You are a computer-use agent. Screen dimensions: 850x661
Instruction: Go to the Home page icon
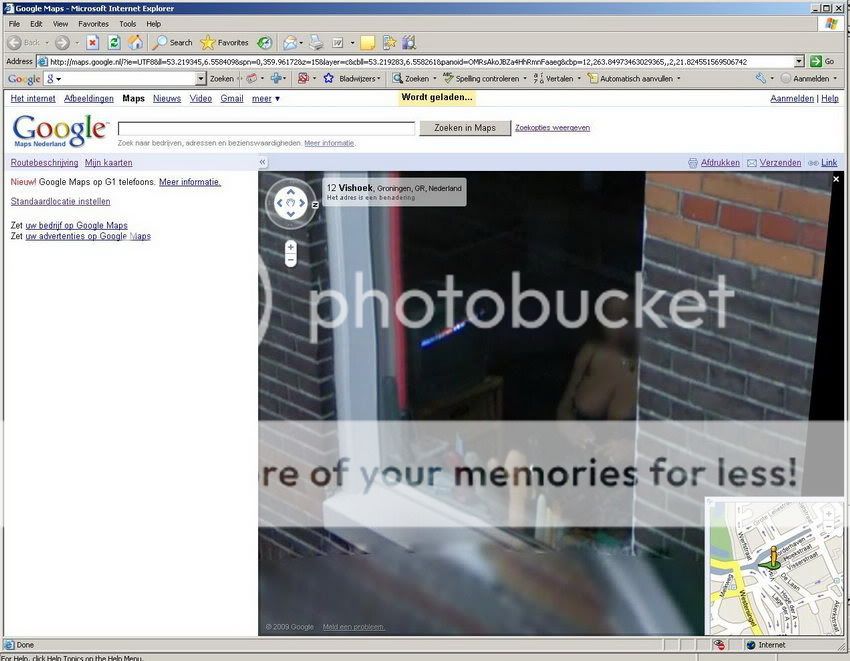point(136,42)
